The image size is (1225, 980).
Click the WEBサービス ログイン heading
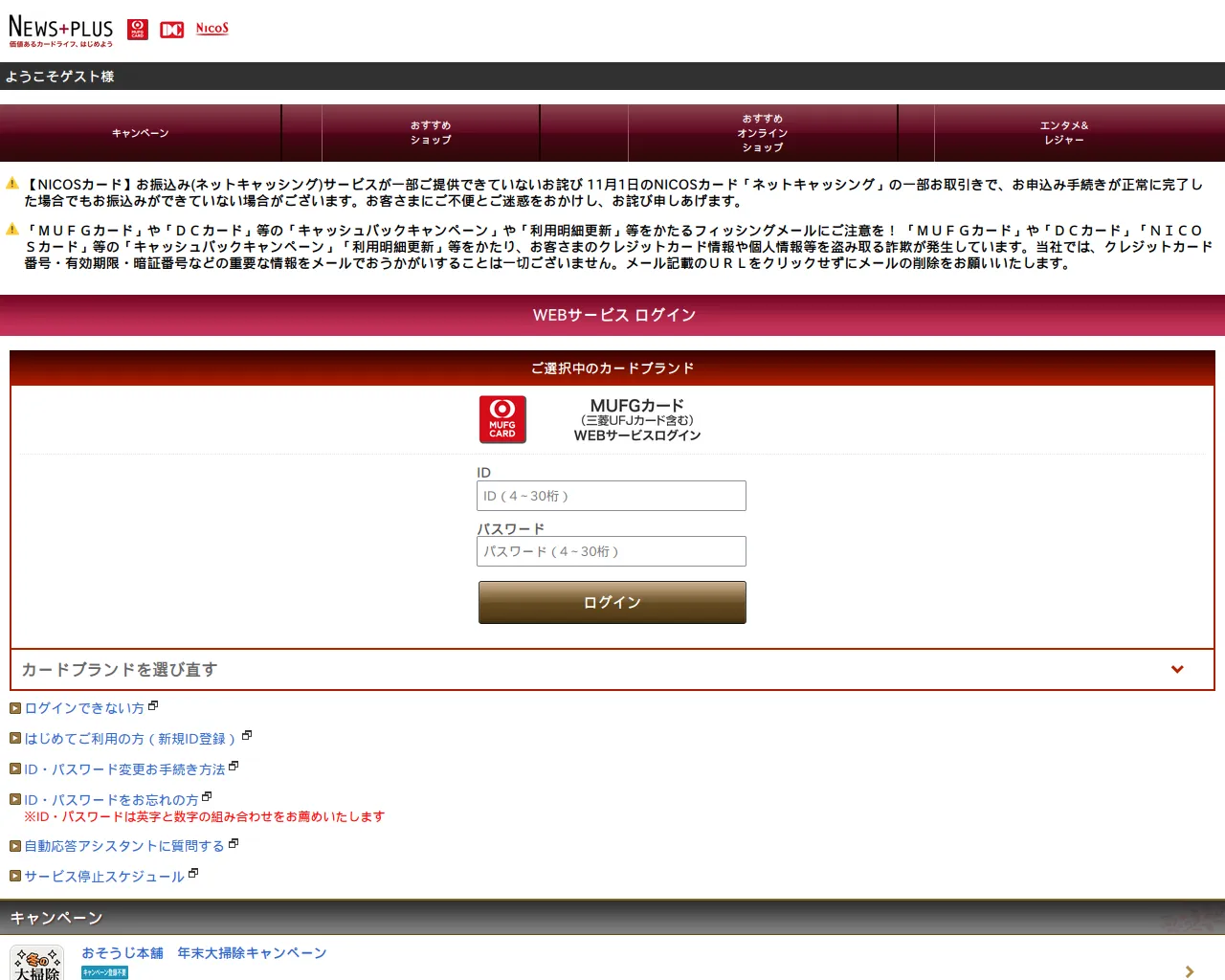614,315
